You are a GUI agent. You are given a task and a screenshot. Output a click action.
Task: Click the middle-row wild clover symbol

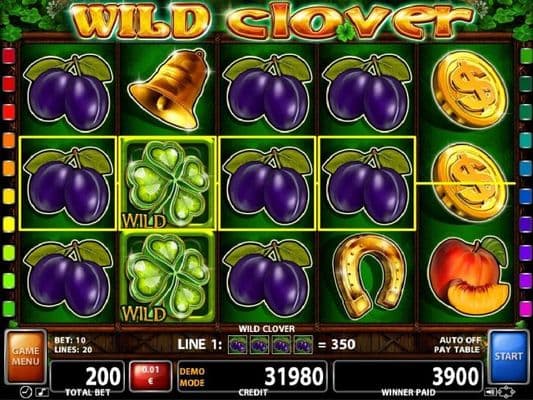point(168,184)
